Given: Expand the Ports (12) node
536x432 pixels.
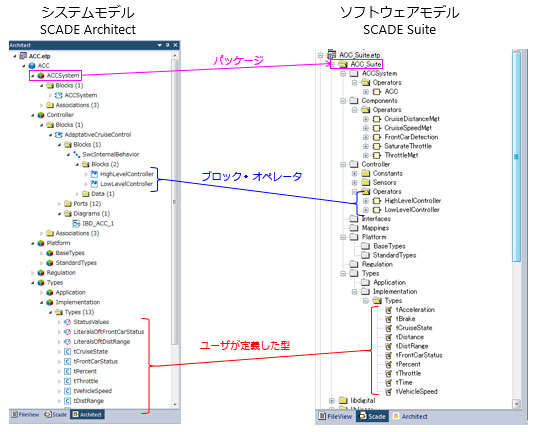Looking at the screenshot, I should [59, 204].
